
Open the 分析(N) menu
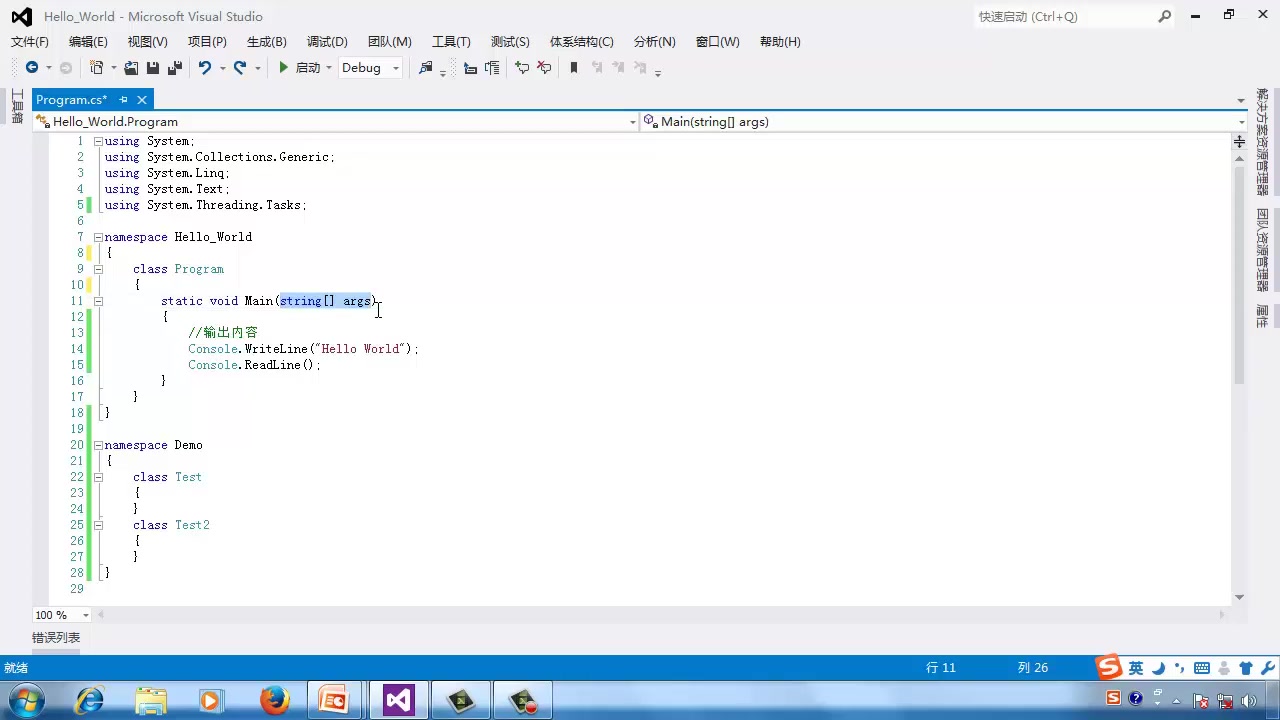(x=655, y=41)
